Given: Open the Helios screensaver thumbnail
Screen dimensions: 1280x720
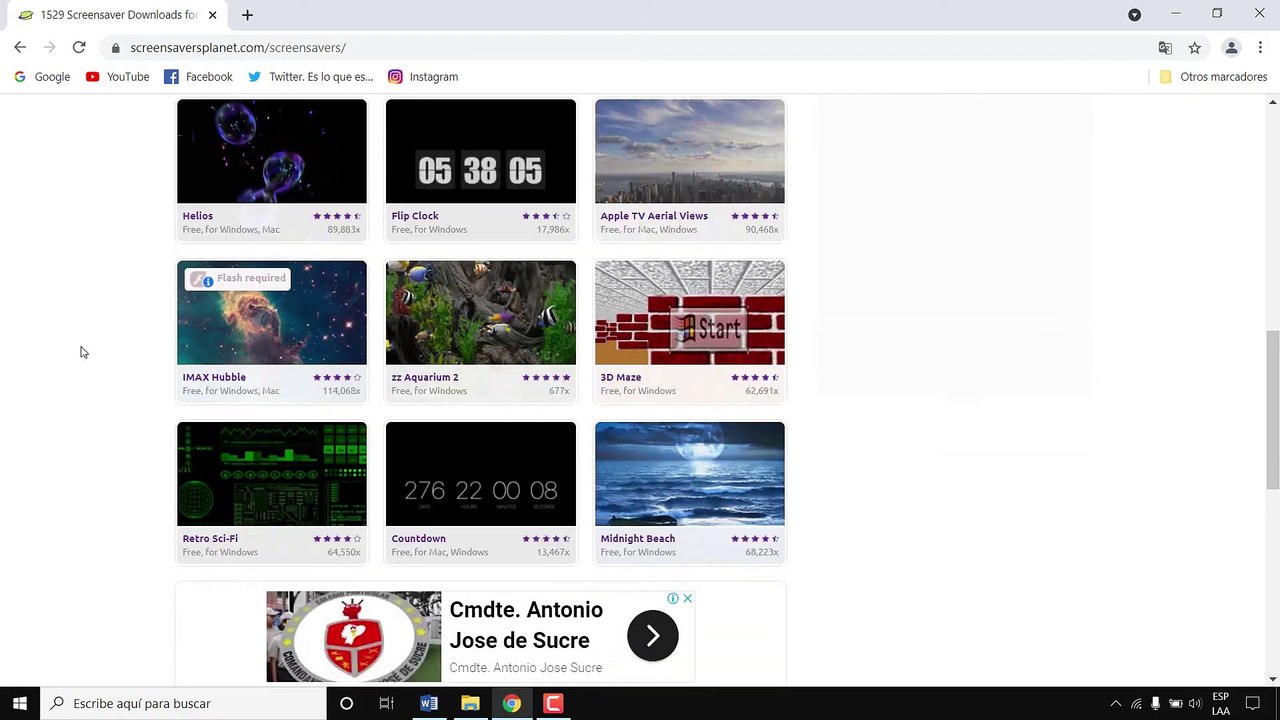Looking at the screenshot, I should click(x=272, y=151).
